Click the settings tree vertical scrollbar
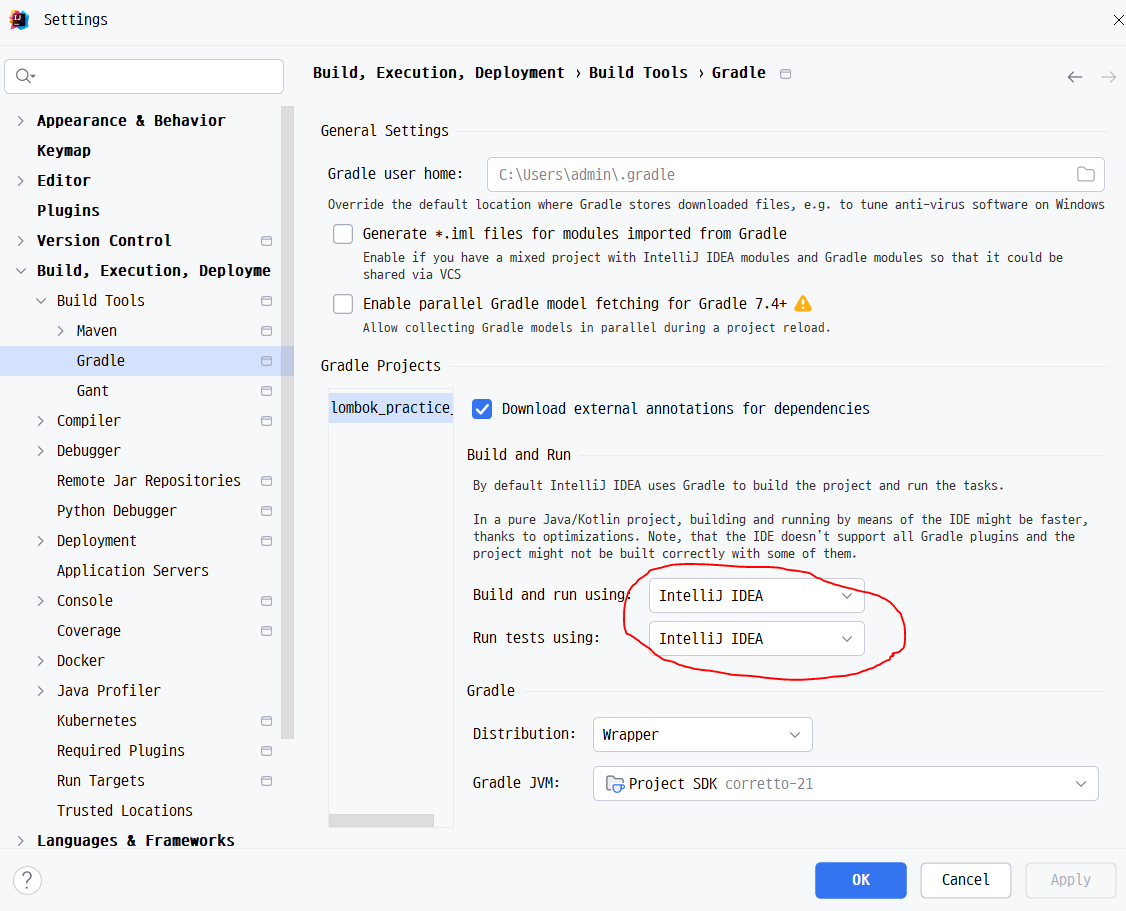1126x911 pixels. pyautogui.click(x=288, y=422)
